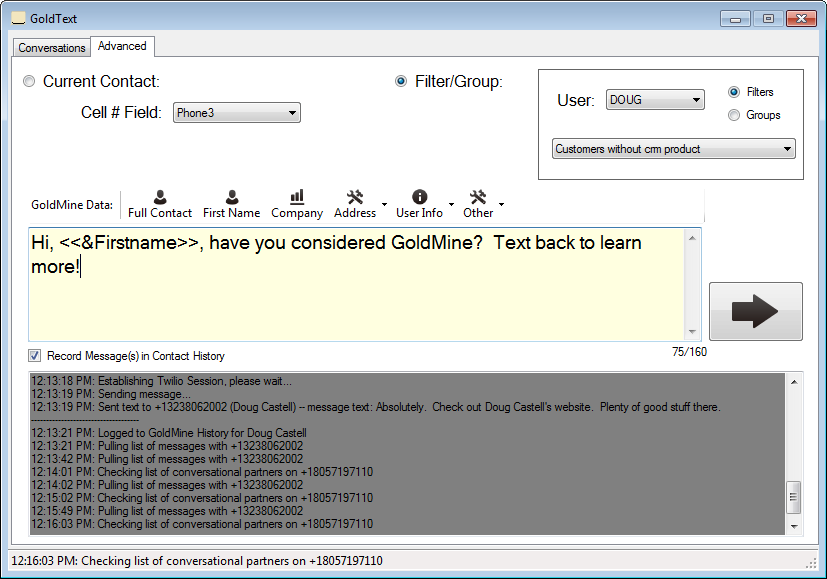Image resolution: width=827 pixels, height=579 pixels.
Task: Click the message box scroll up arrow
Action: 693,238
